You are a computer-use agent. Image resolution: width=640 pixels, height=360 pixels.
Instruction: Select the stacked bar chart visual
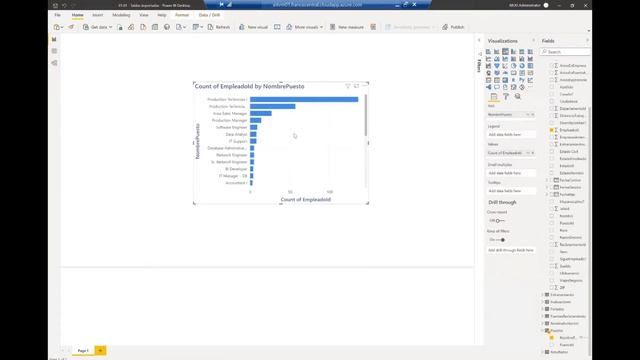coord(488,51)
